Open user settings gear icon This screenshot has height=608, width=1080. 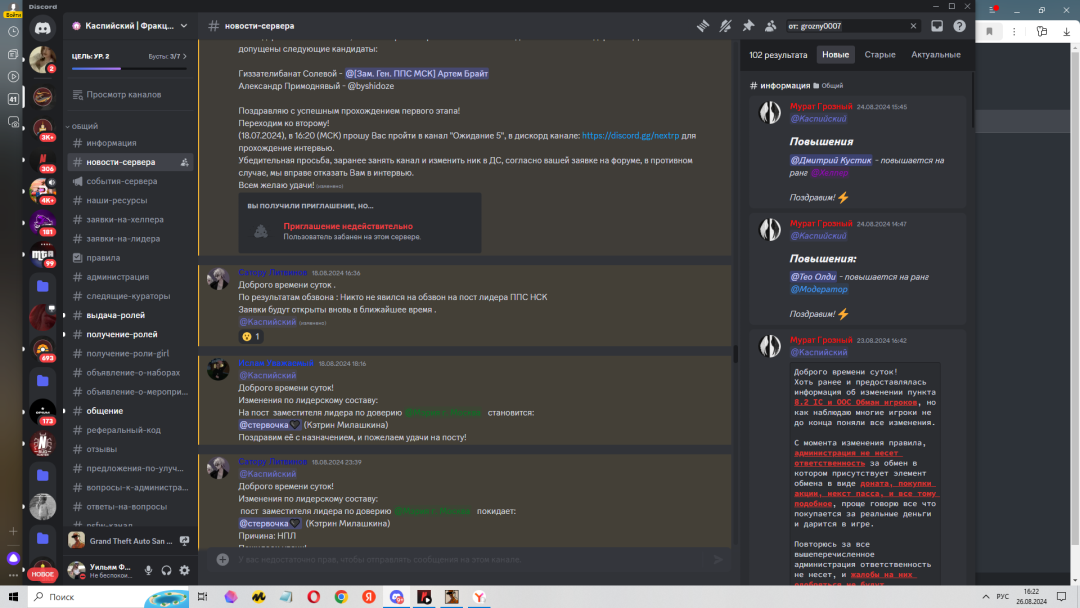185,570
